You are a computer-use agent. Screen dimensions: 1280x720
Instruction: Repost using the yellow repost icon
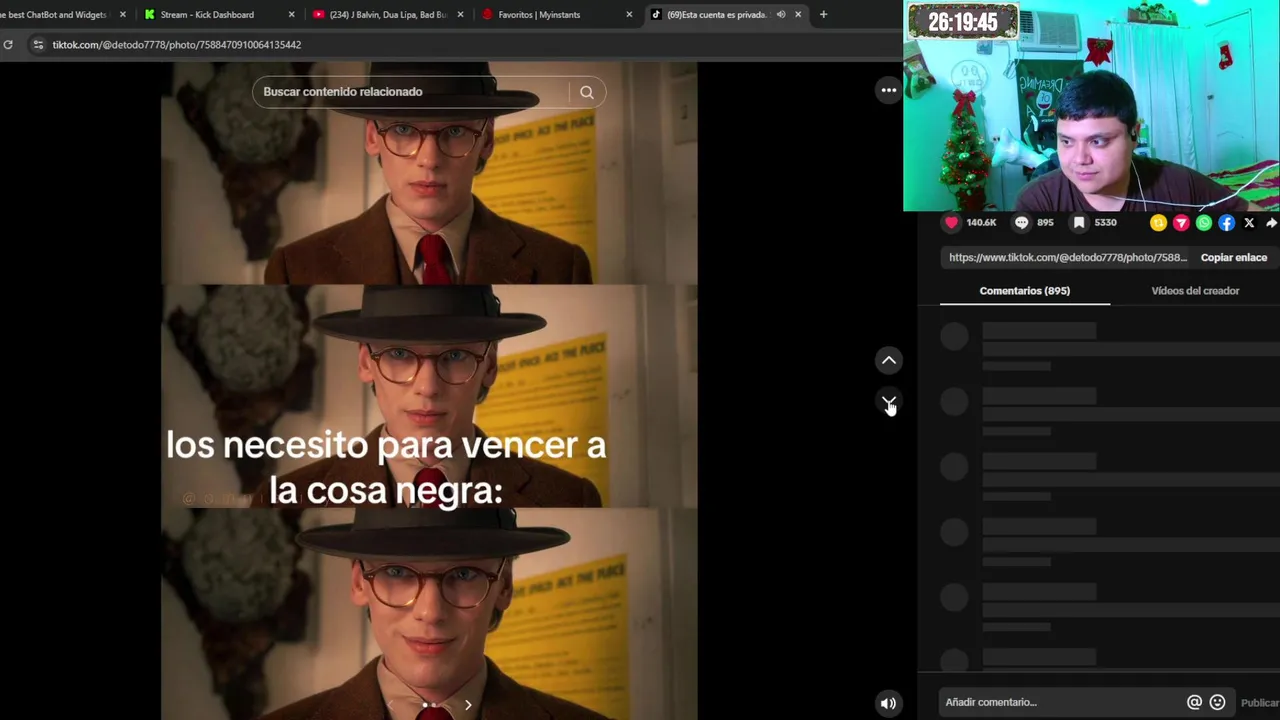coord(1158,223)
